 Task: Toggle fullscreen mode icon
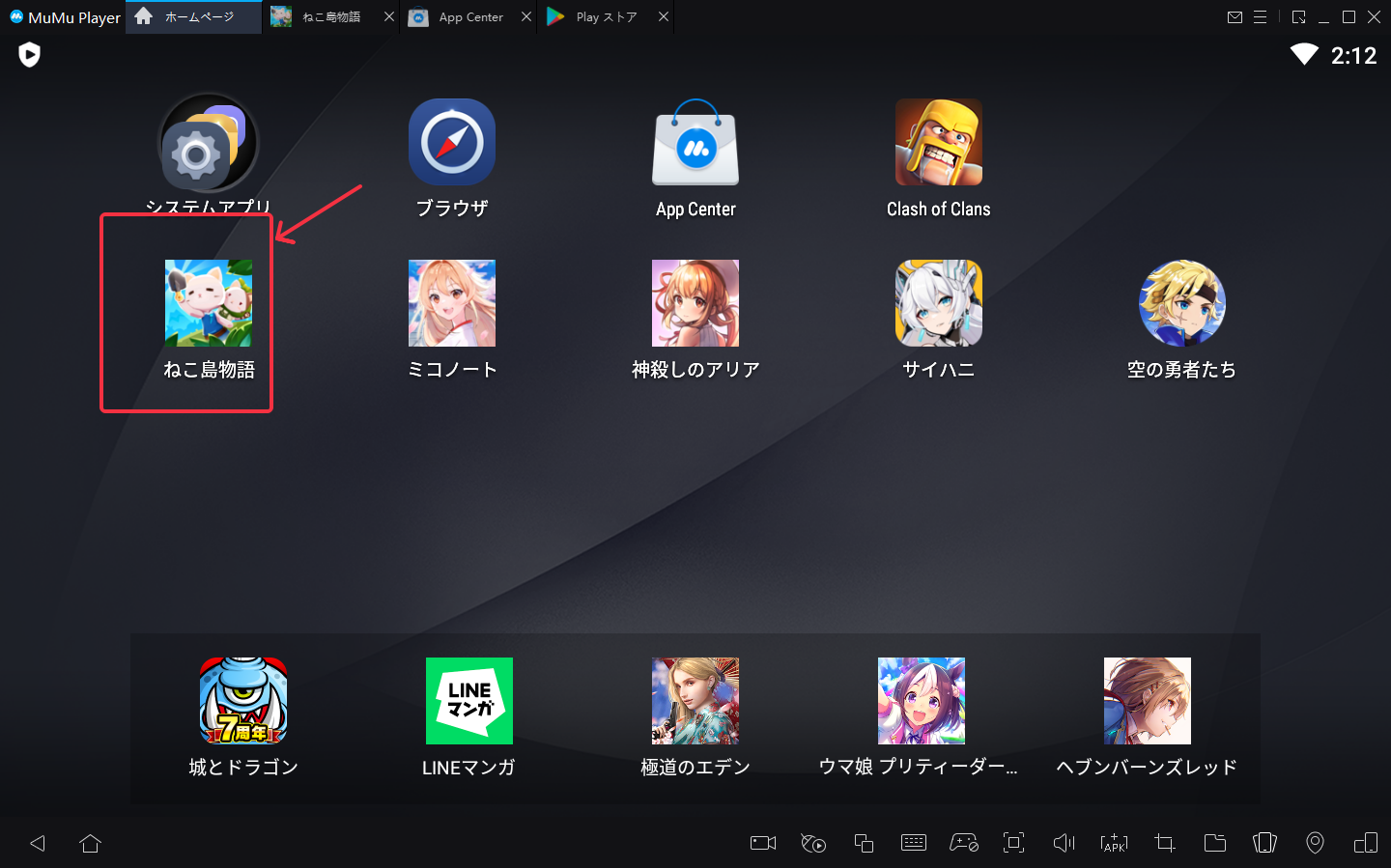tap(1013, 843)
